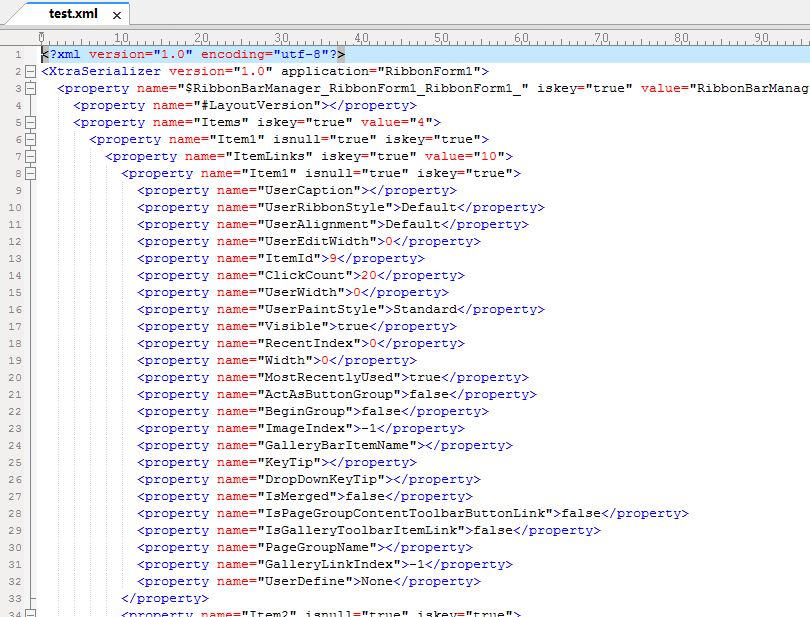Click "Default" value of UserRibbonStyle
The width and height of the screenshot is (810, 617).
429,208
